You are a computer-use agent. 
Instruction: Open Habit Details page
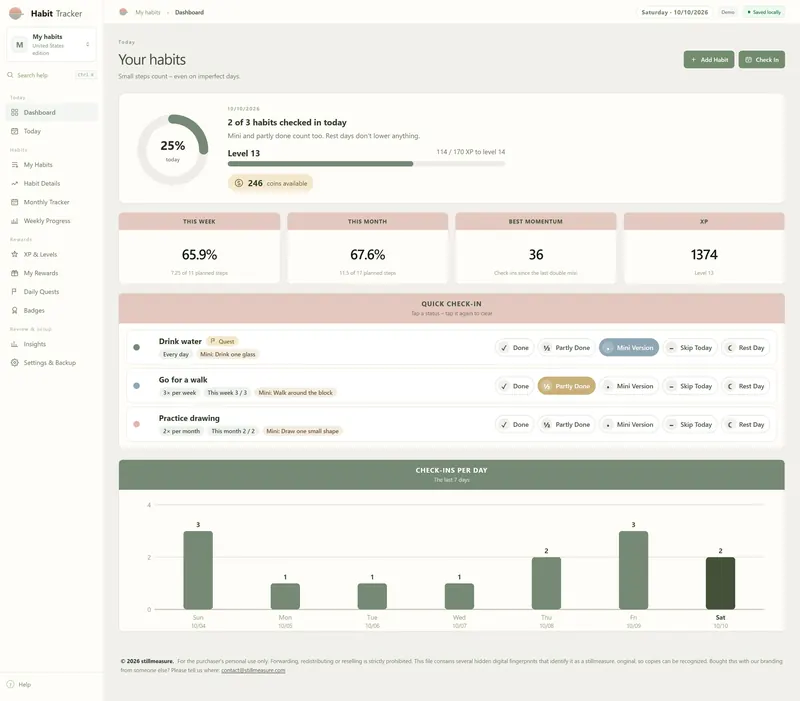(52, 183)
